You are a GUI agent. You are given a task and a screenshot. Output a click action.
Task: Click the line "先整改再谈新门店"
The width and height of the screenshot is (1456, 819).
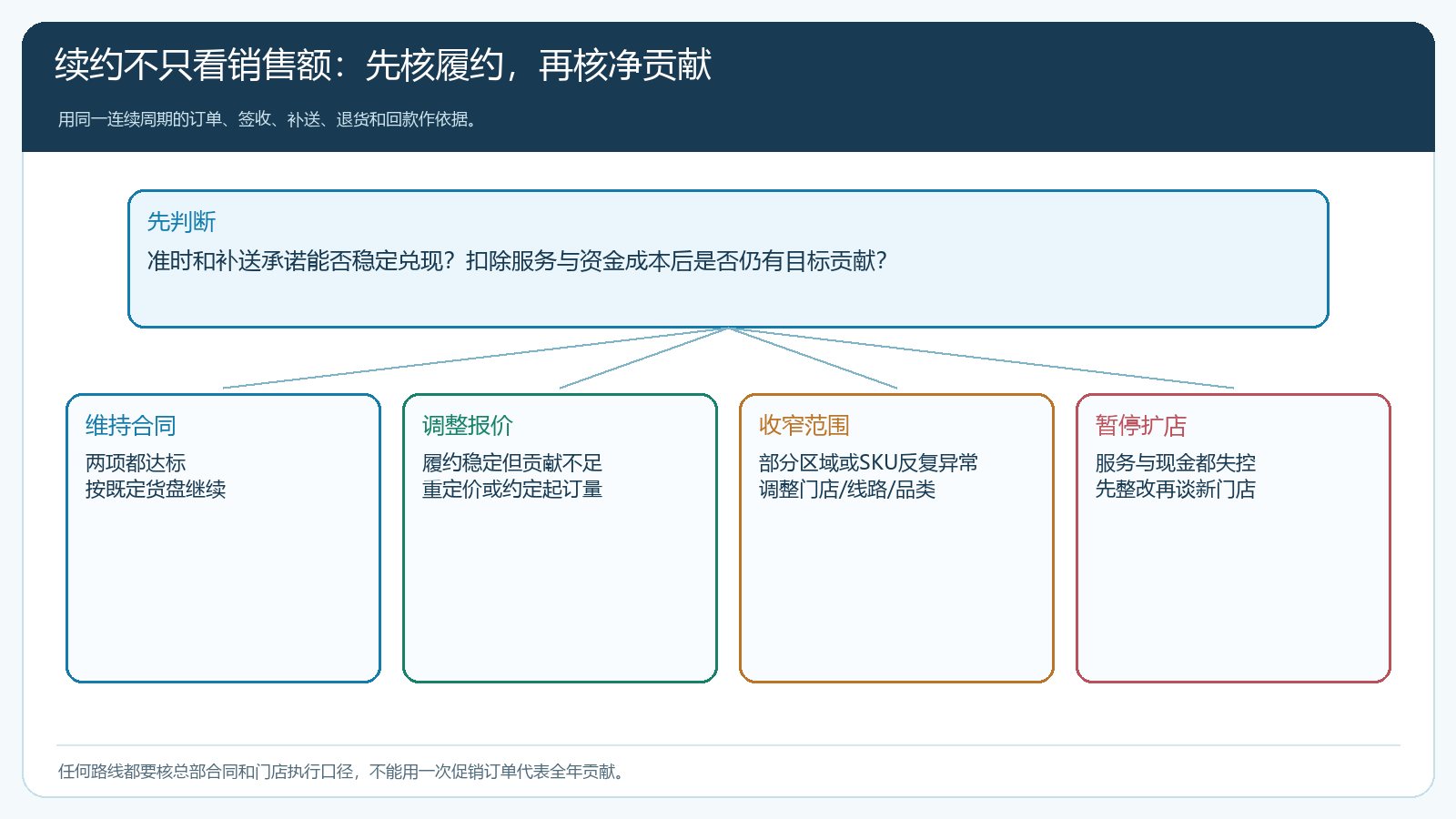[1176, 490]
